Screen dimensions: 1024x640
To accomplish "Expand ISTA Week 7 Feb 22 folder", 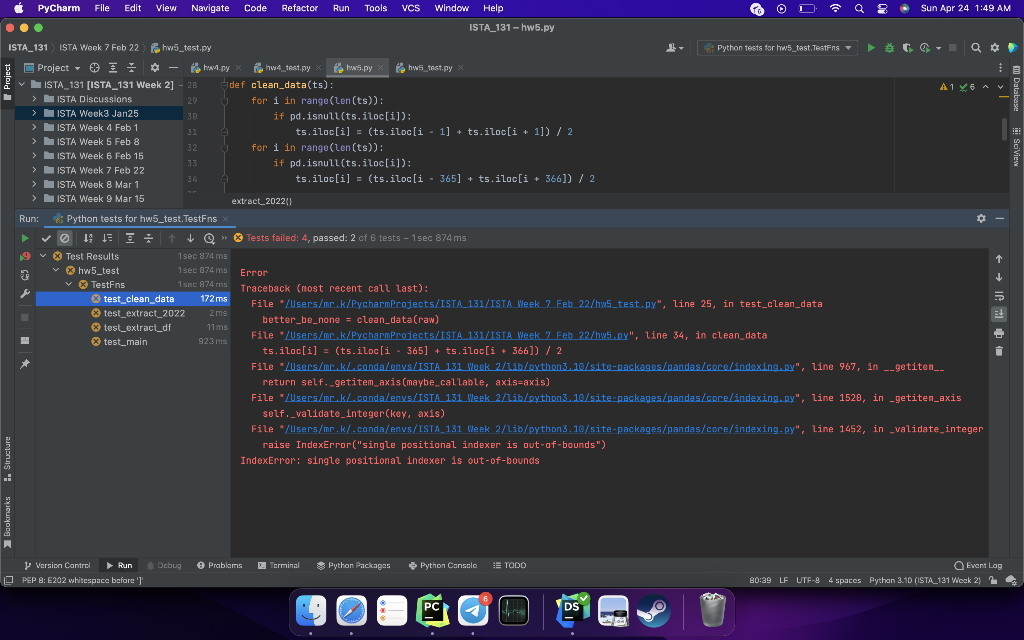I will [x=35, y=170].
